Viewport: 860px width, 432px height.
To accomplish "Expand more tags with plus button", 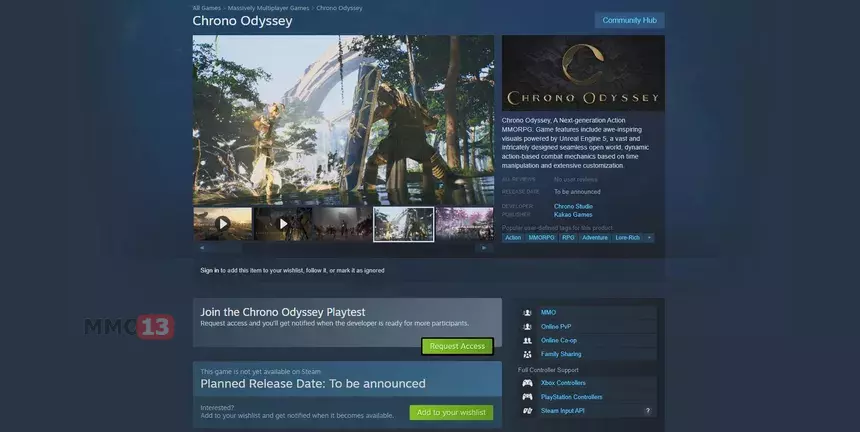I will click(649, 238).
